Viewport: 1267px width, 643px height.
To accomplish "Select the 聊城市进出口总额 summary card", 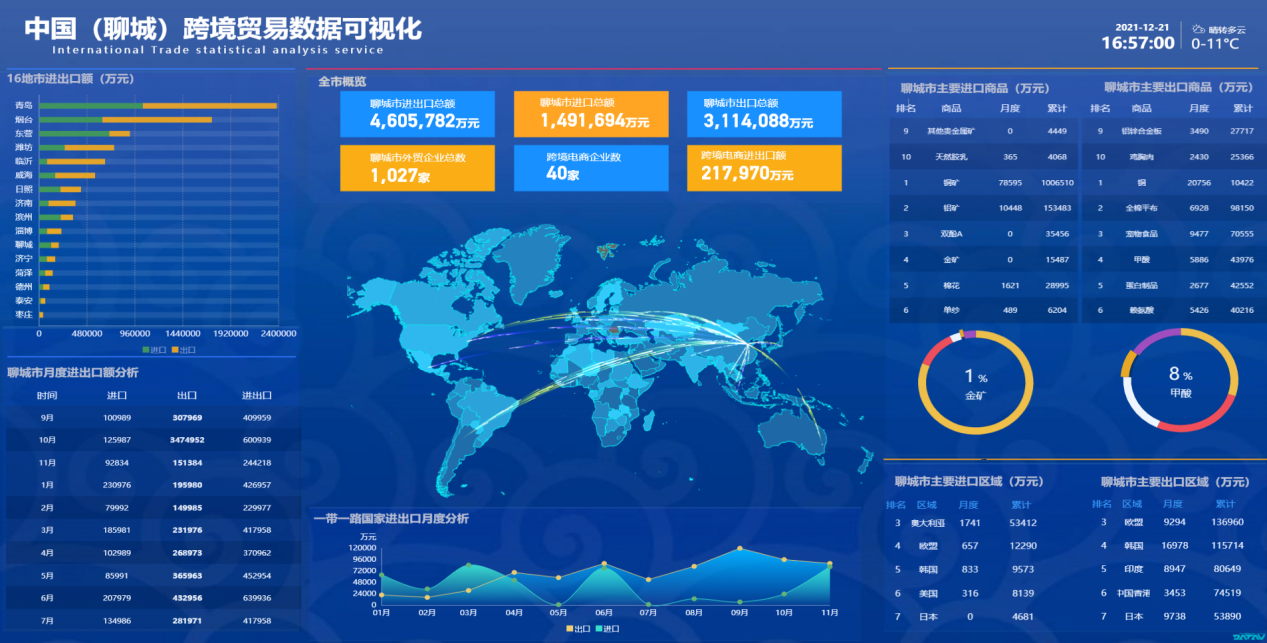I will (x=417, y=114).
